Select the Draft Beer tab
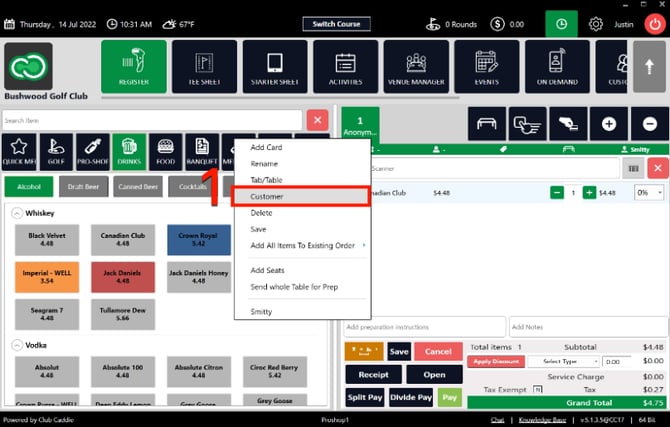 pyautogui.click(x=83, y=187)
